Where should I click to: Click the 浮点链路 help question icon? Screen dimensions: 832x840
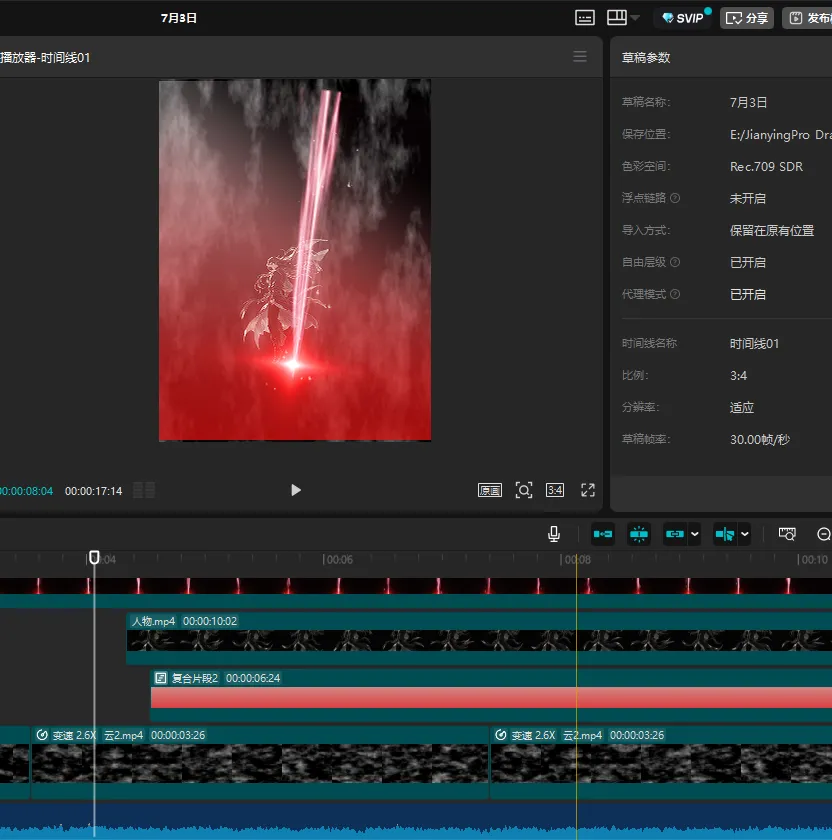(x=675, y=198)
